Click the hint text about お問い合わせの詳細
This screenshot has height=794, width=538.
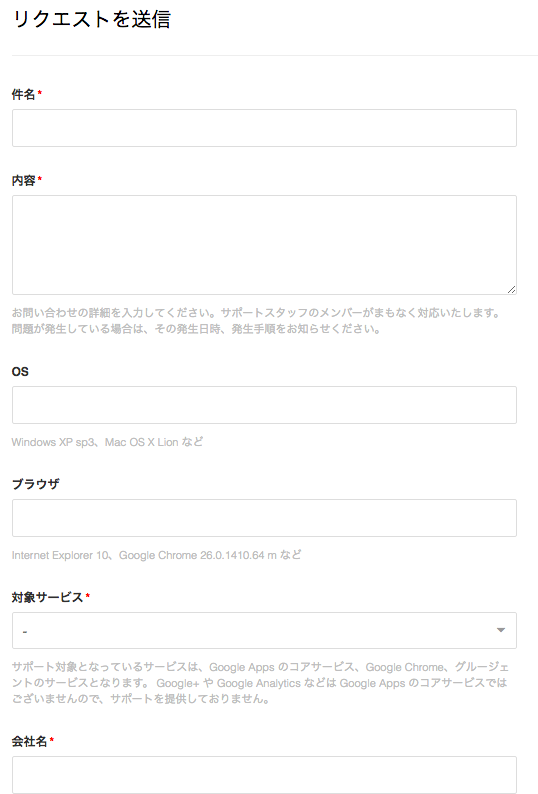(x=256, y=321)
